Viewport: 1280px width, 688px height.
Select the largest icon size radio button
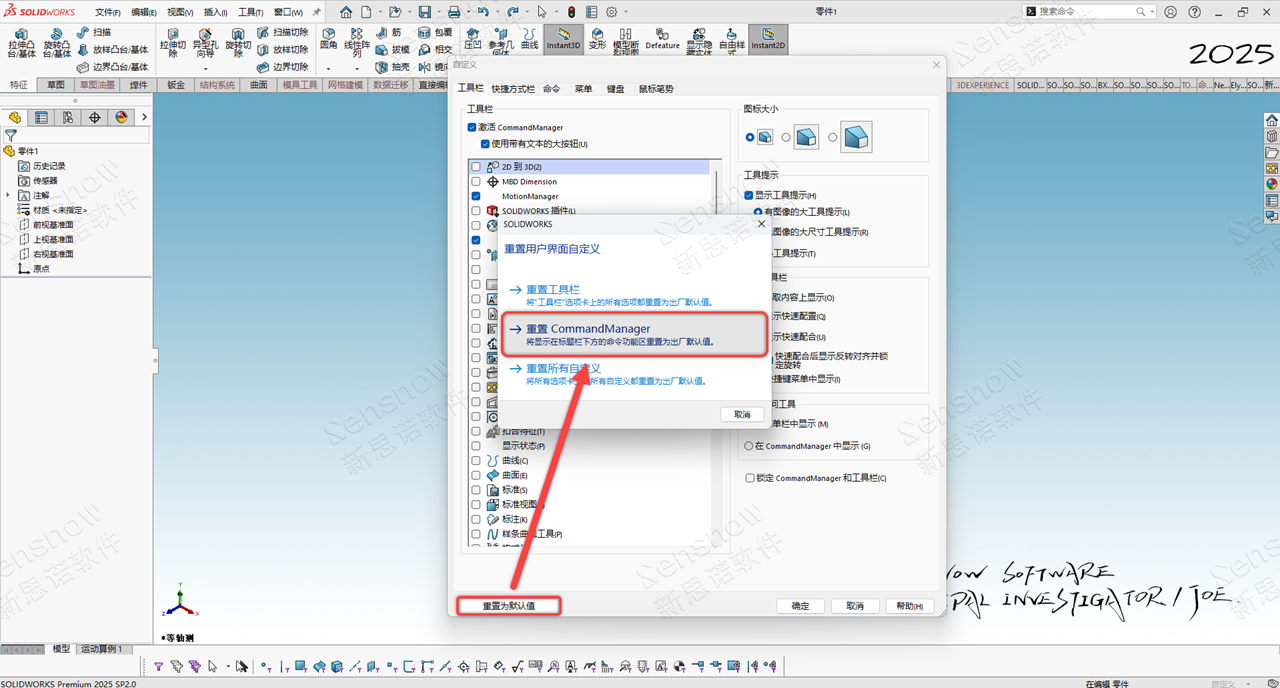(x=834, y=137)
